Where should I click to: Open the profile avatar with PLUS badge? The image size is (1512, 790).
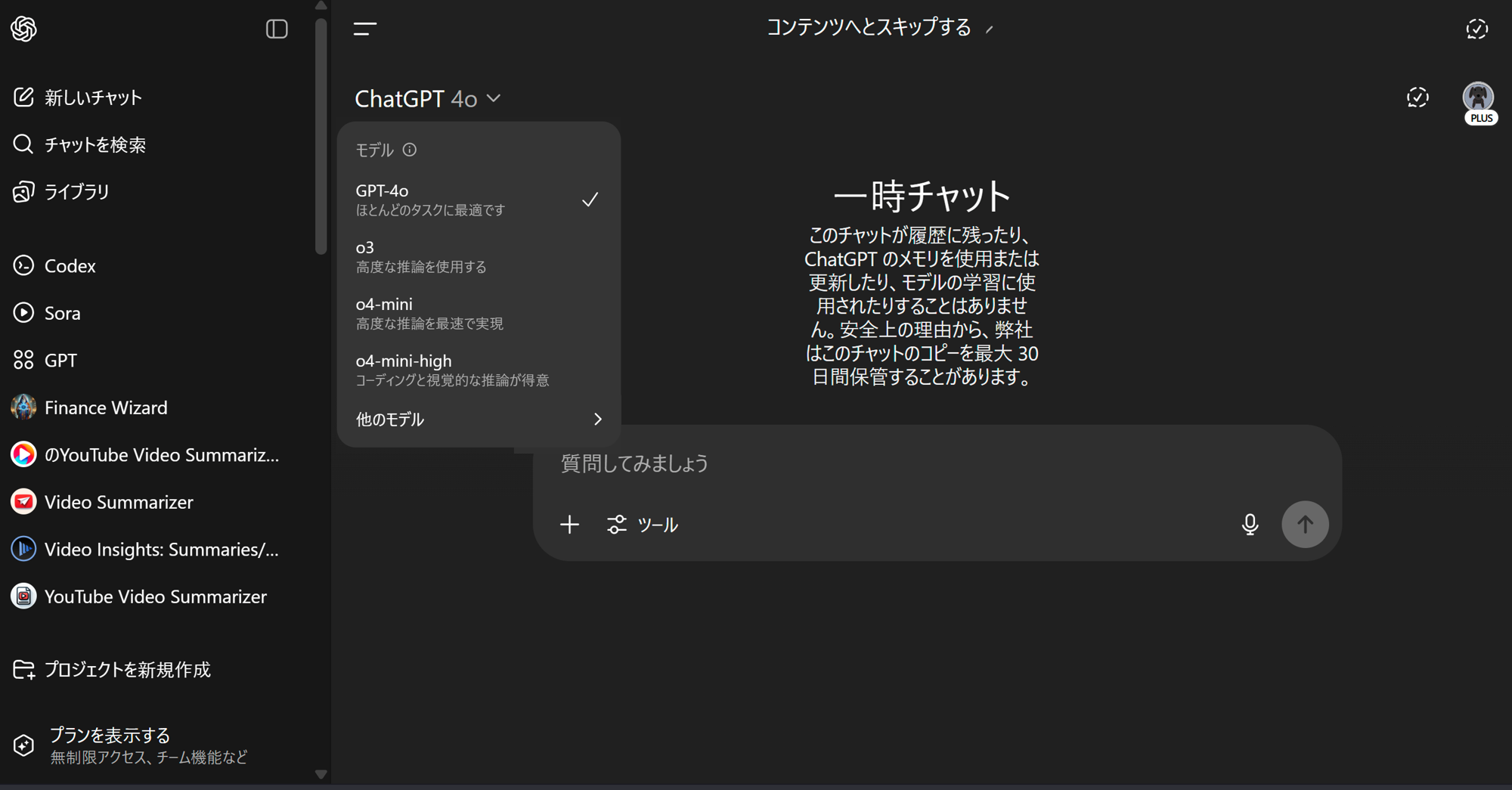point(1478,102)
